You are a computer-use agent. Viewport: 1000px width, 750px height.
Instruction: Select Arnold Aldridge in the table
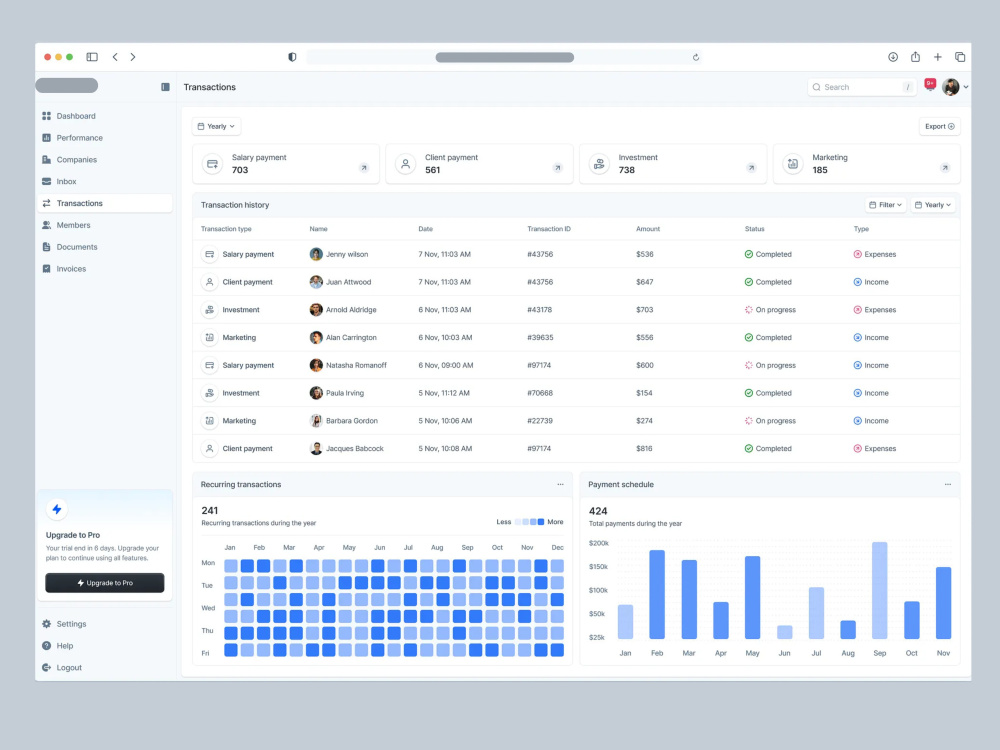pyautogui.click(x=351, y=310)
